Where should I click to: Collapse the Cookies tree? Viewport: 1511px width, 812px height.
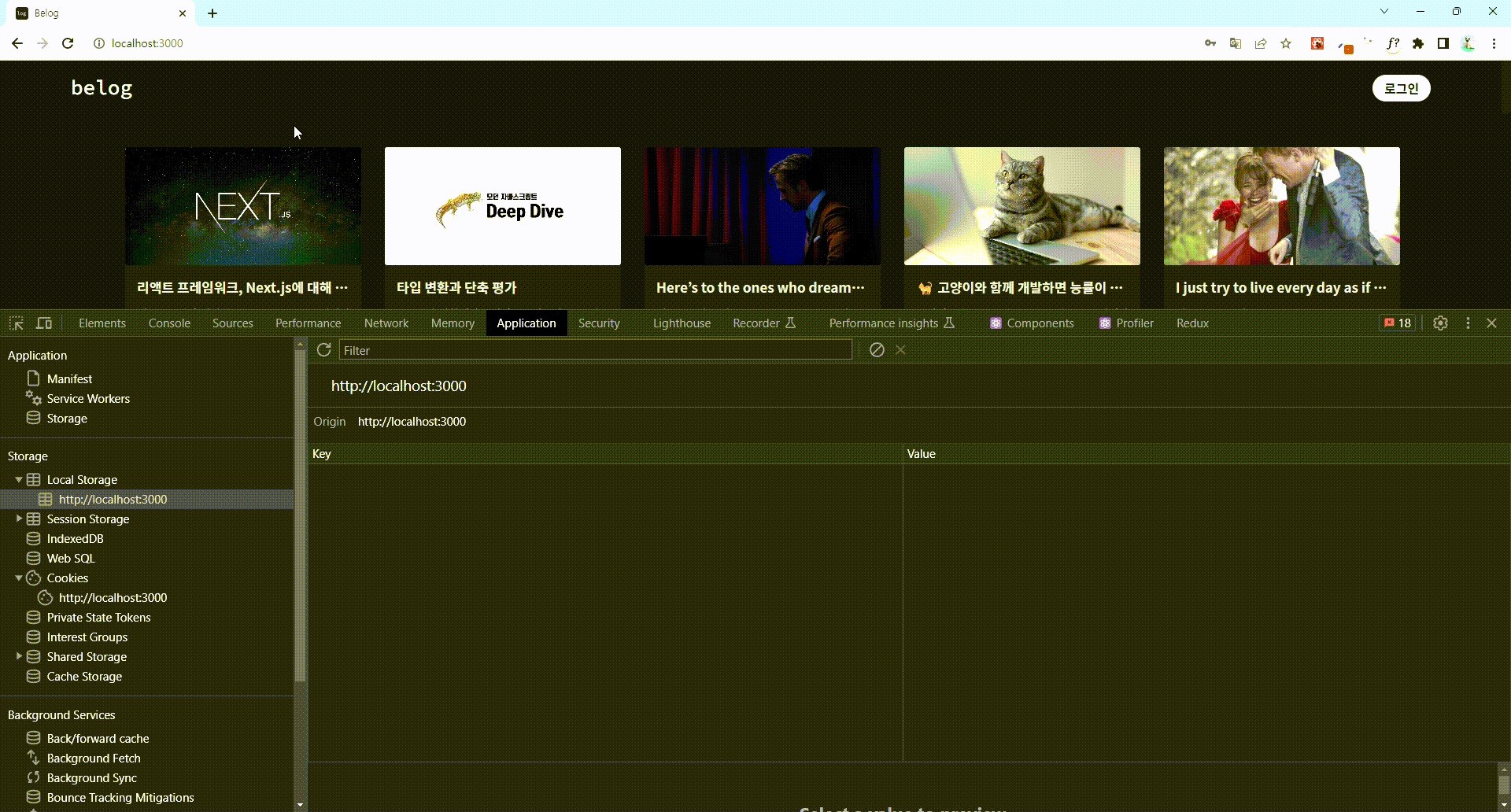tap(18, 578)
